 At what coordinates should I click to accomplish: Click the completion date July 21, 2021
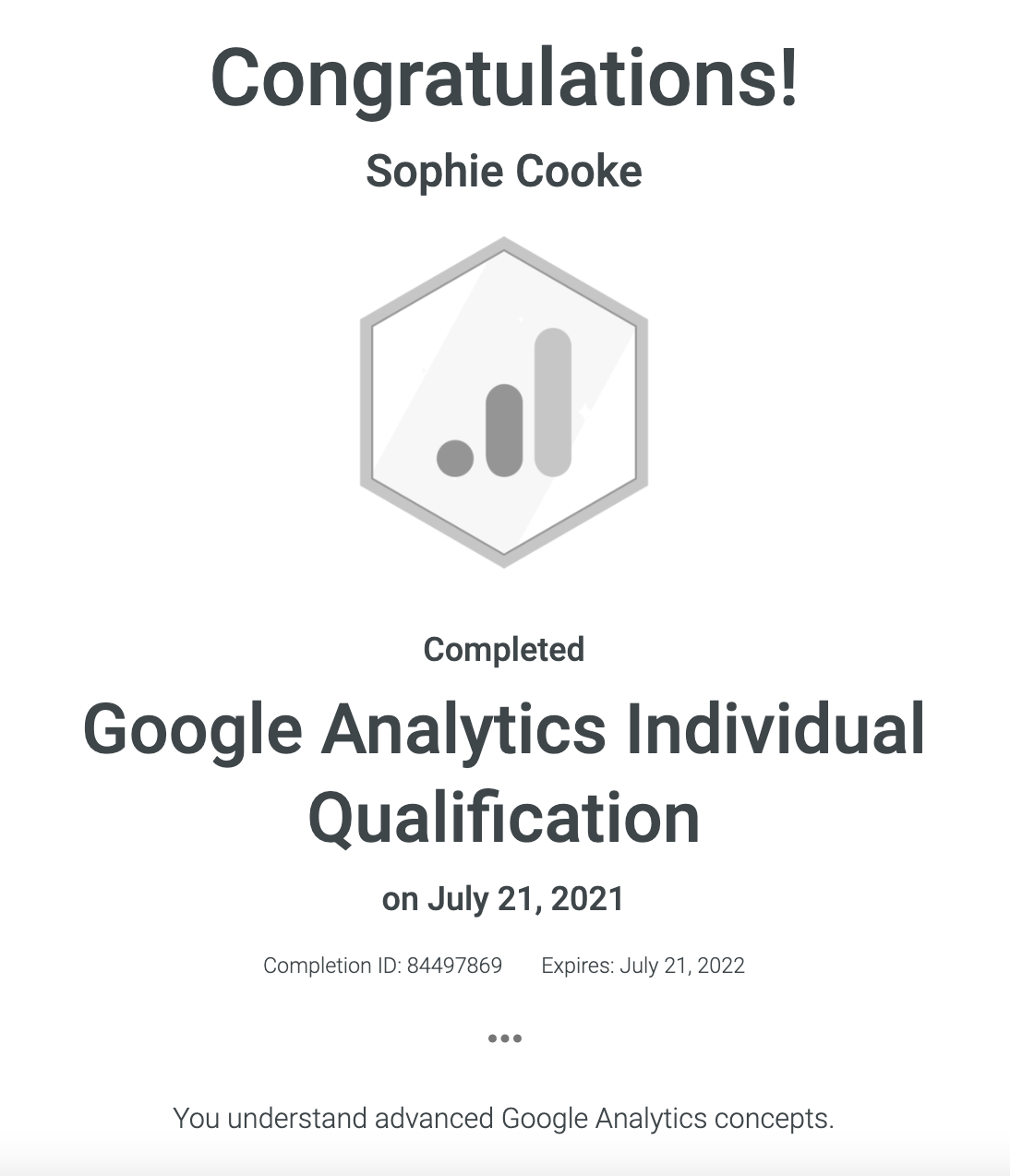coord(526,899)
